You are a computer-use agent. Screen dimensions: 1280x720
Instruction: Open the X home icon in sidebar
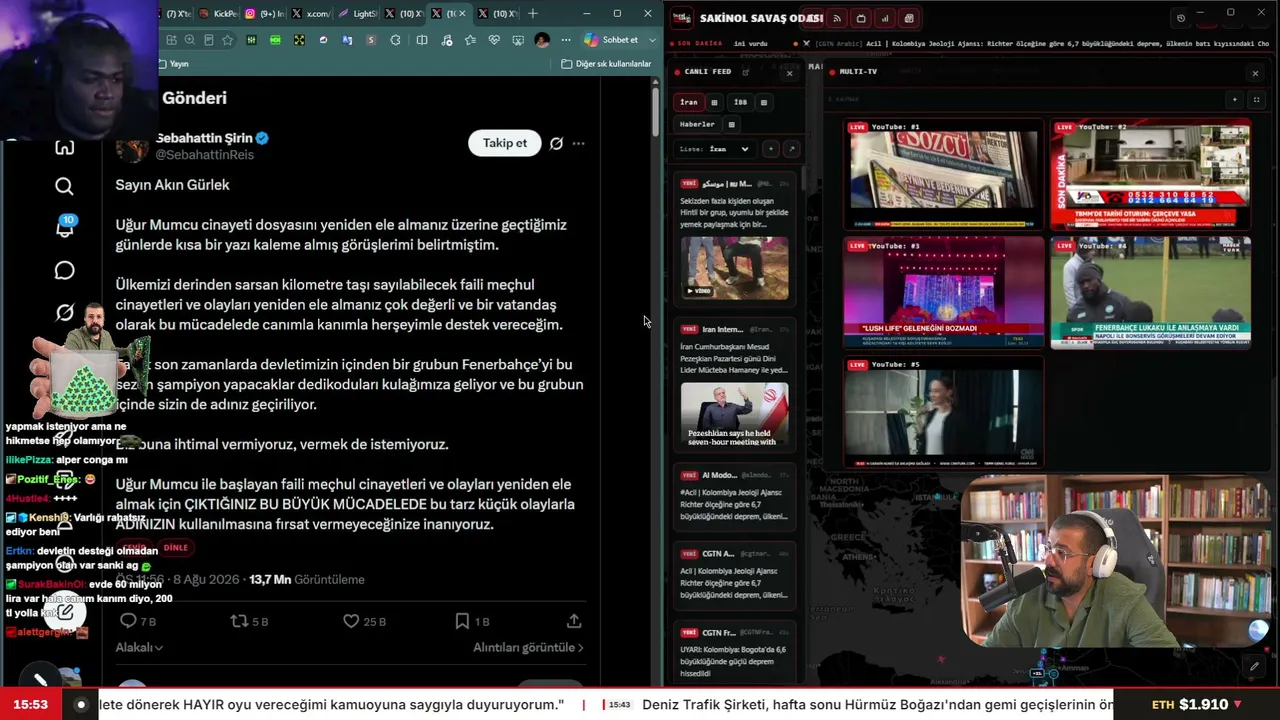pyautogui.click(x=65, y=148)
